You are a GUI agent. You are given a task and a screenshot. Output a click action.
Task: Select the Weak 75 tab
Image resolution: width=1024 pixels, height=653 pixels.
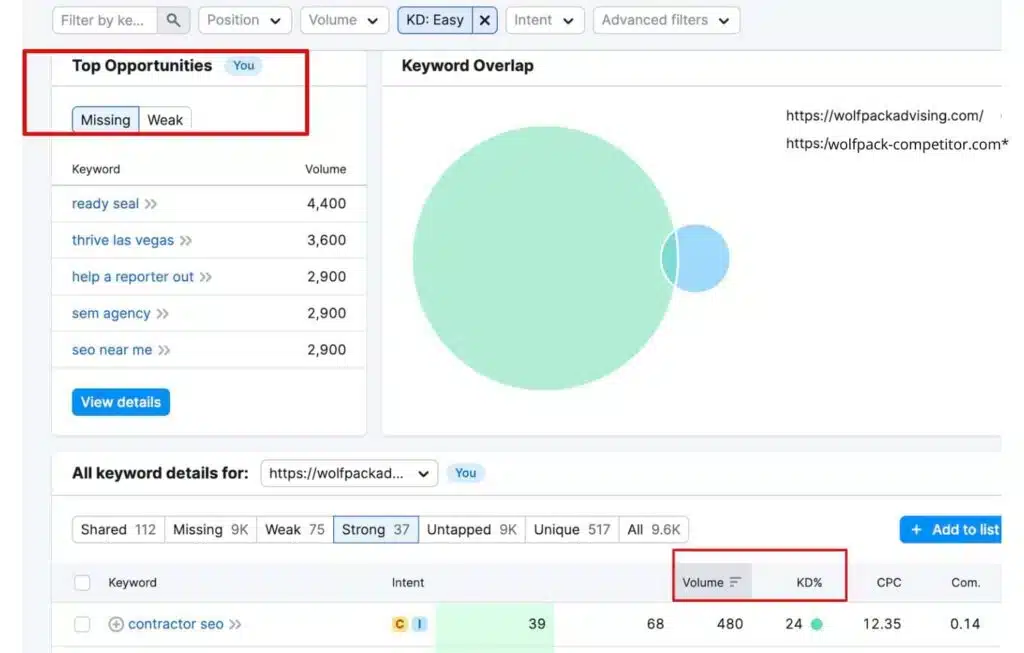click(295, 530)
